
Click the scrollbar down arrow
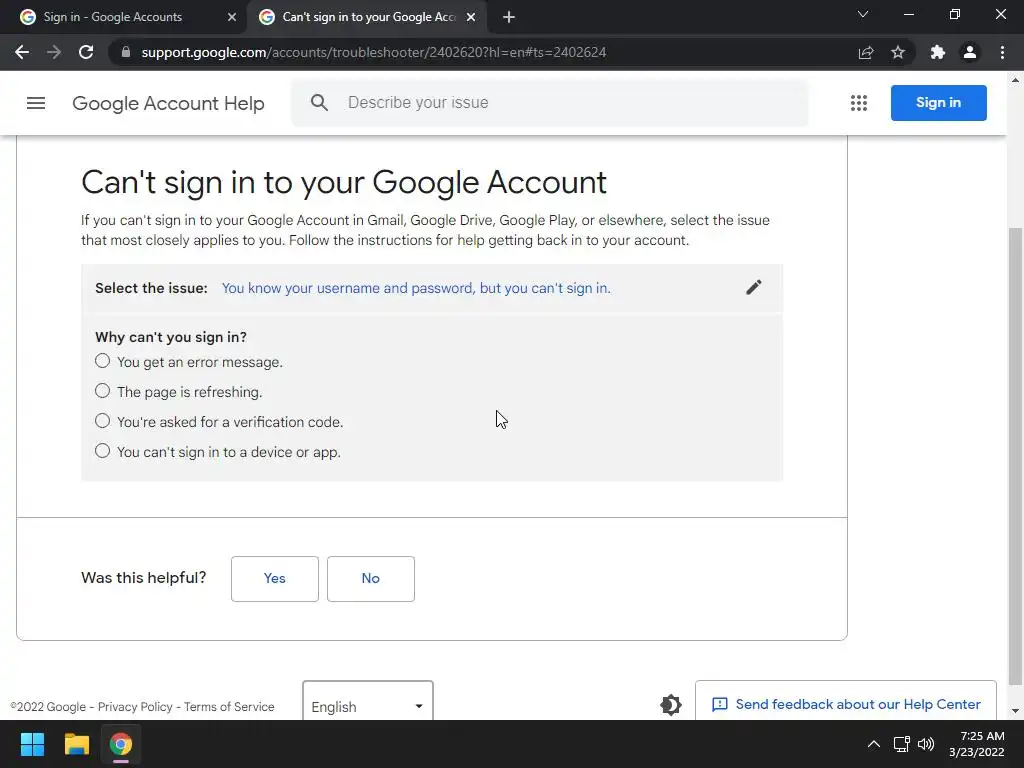tap(1015, 711)
